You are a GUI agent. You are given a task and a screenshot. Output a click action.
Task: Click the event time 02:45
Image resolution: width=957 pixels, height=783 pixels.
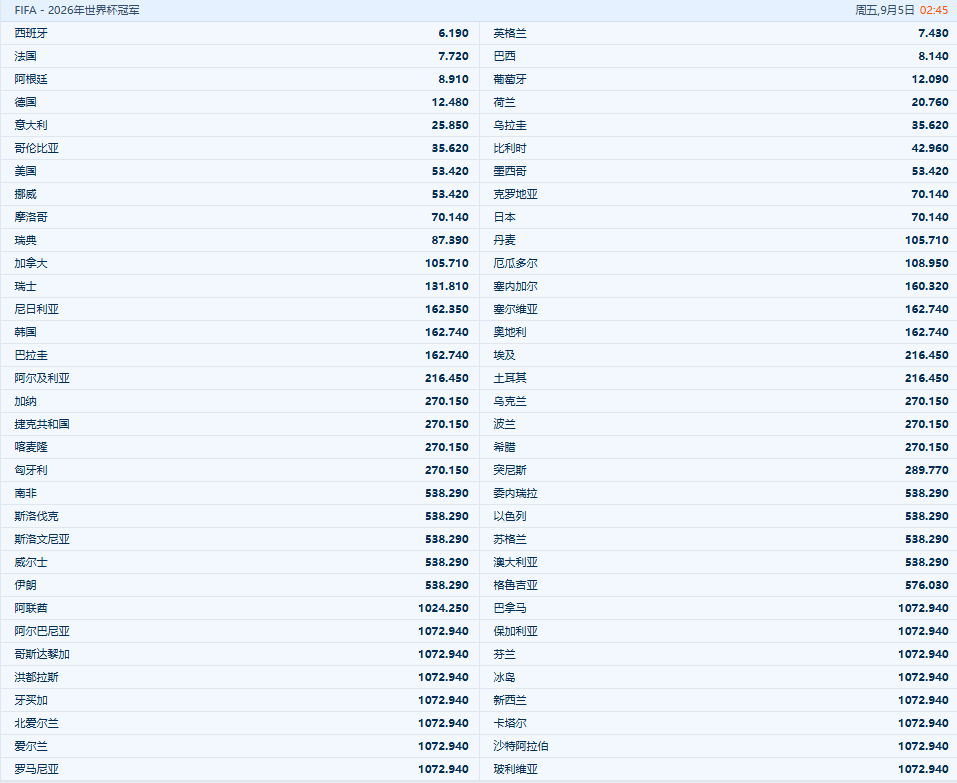click(933, 10)
